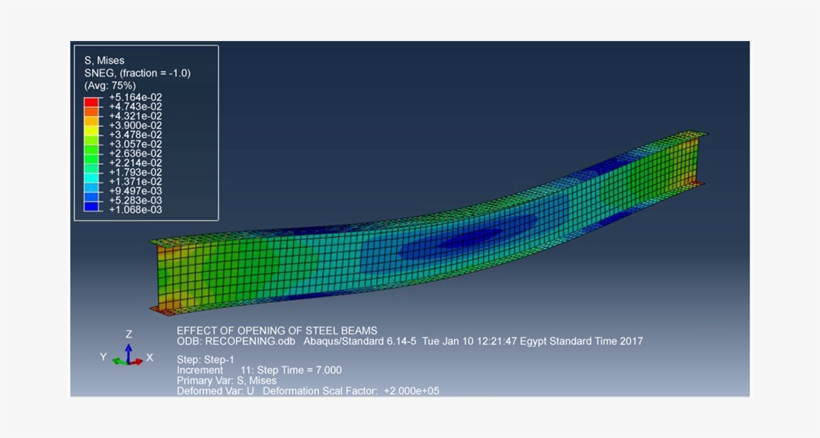Screen dimensions: 820x438
Task: Select the maximum legend value +5.164e-02
Action: (135, 97)
